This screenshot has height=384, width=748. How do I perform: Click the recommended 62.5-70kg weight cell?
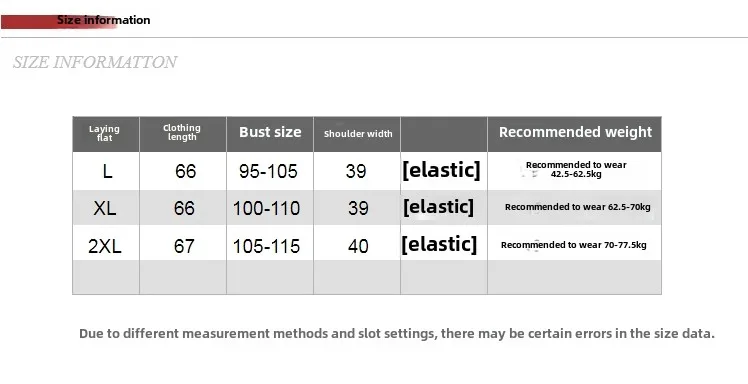click(x=578, y=207)
